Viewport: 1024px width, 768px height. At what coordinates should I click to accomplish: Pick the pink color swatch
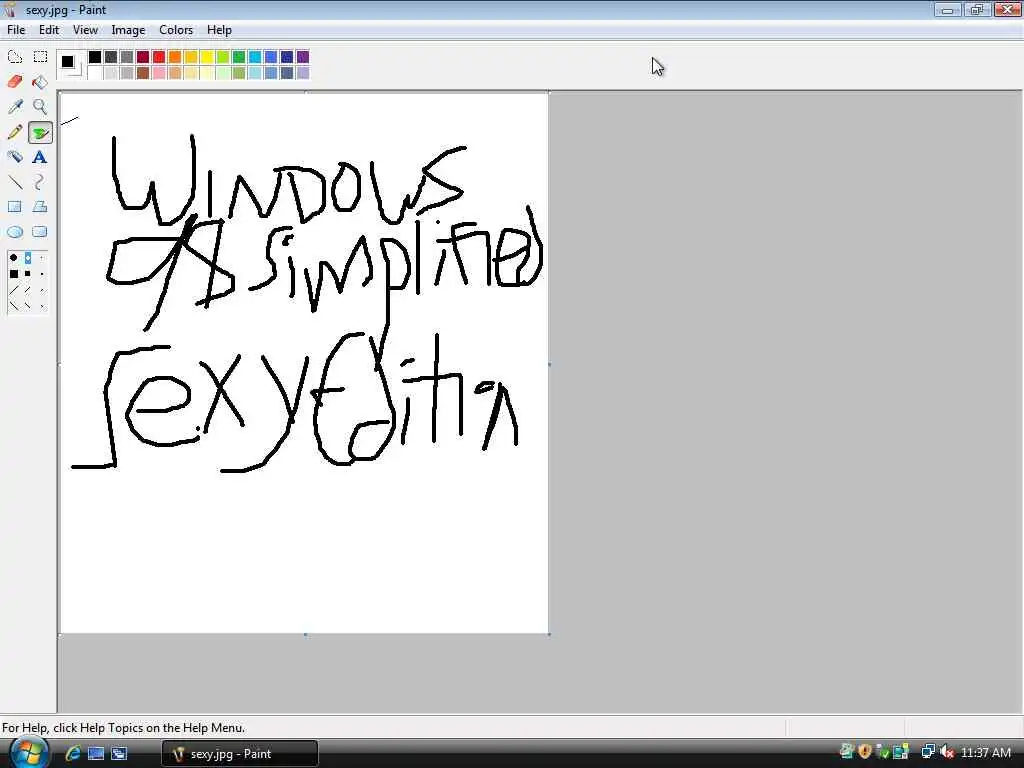point(159,73)
